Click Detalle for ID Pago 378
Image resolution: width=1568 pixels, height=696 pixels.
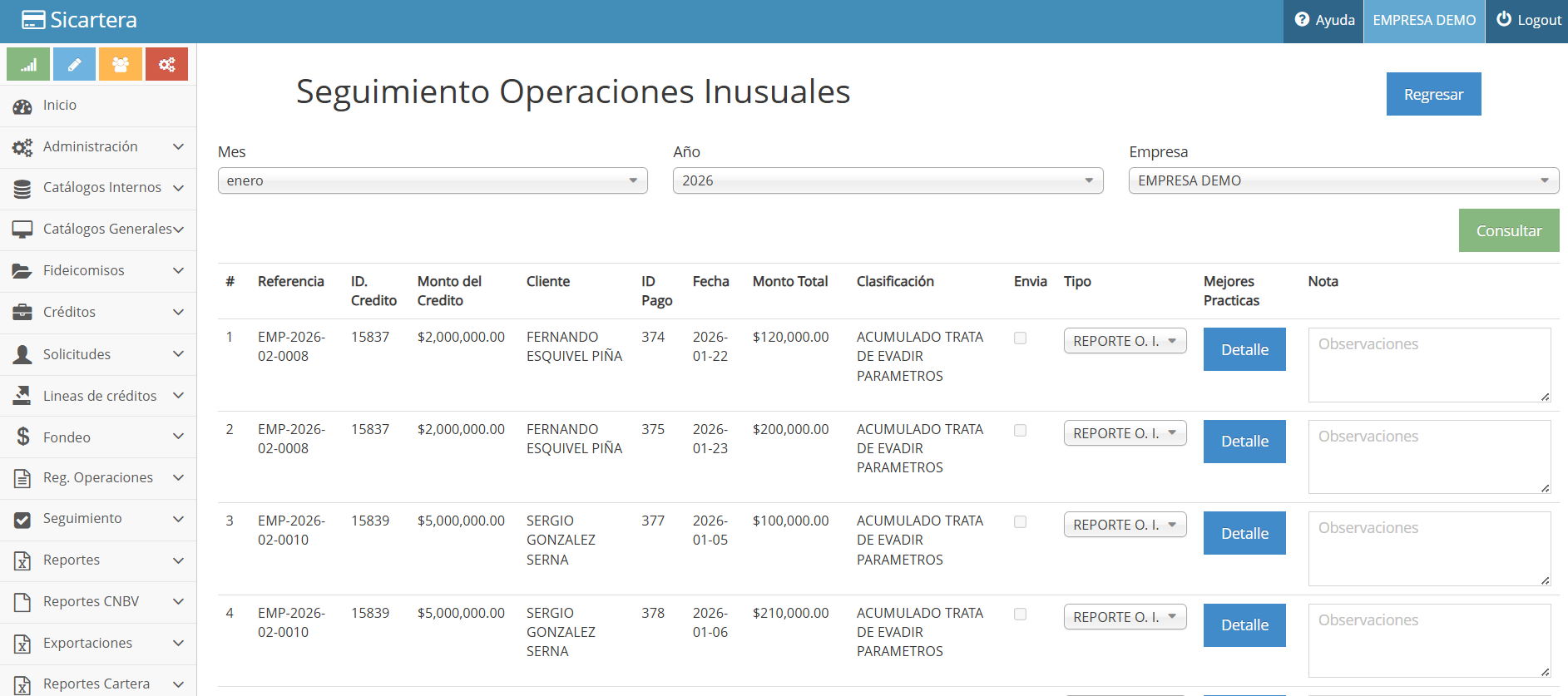tap(1244, 625)
